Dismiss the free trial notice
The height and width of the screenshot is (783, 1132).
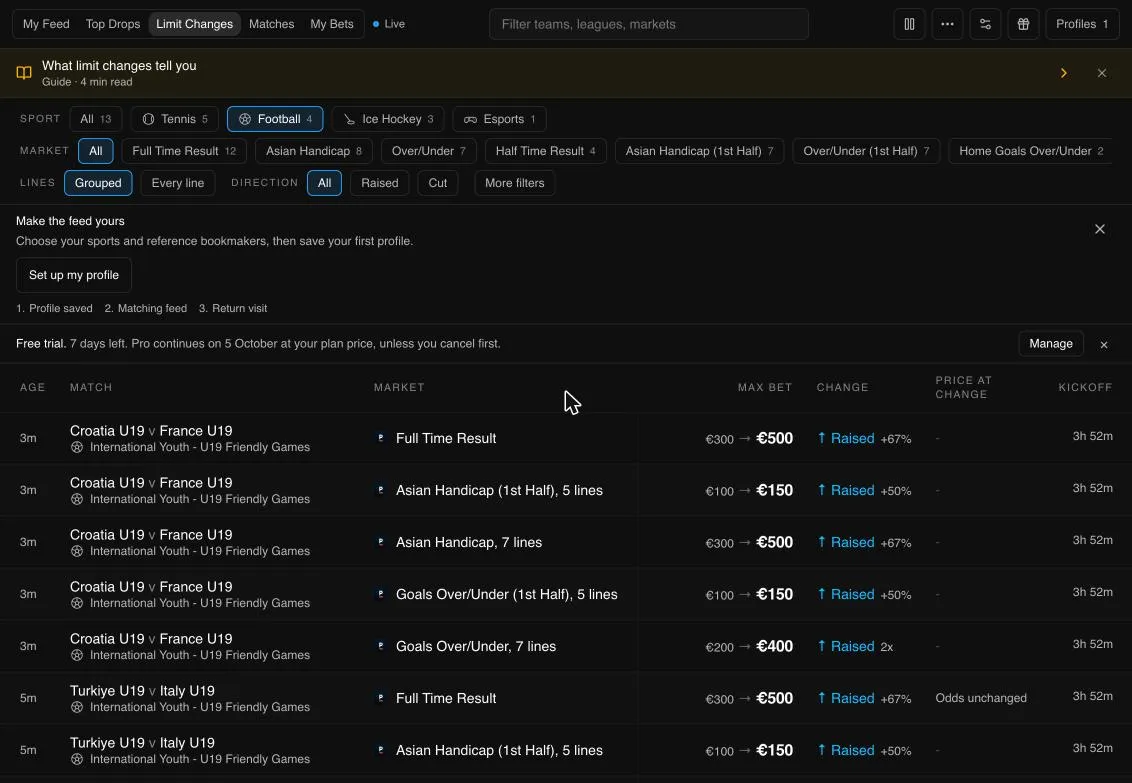(1104, 345)
